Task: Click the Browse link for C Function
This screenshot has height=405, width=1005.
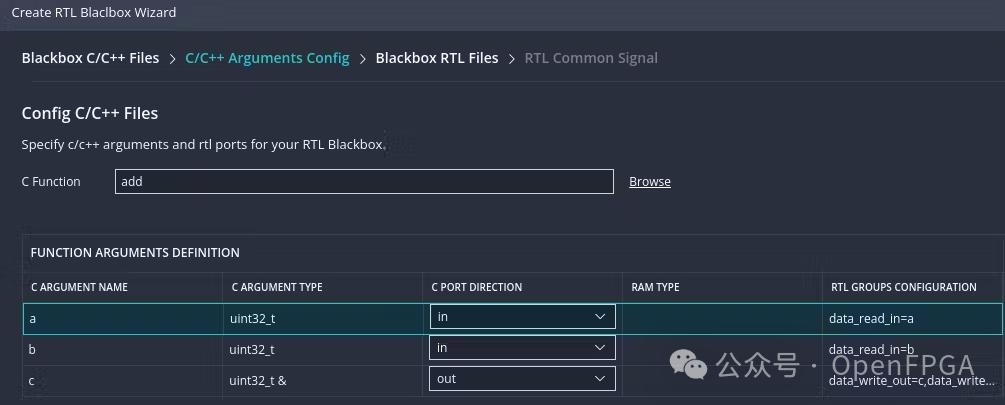Action: click(x=649, y=182)
